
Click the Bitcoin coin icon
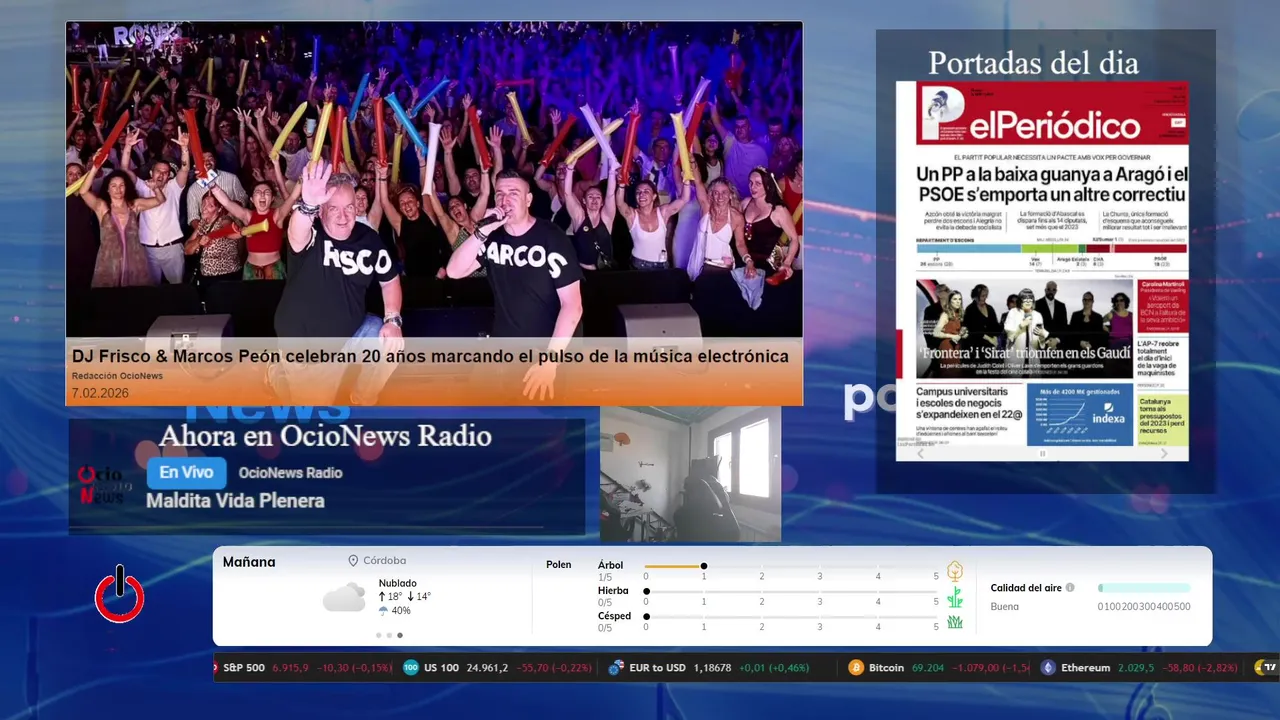856,667
